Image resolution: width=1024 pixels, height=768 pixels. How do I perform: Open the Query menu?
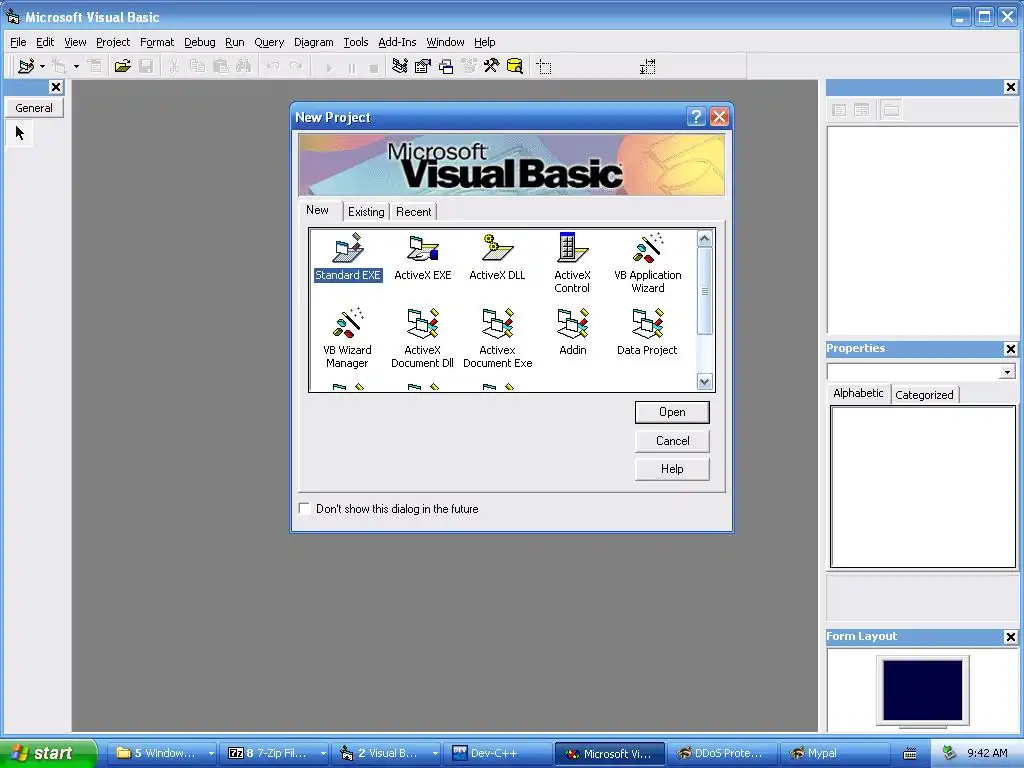click(269, 42)
